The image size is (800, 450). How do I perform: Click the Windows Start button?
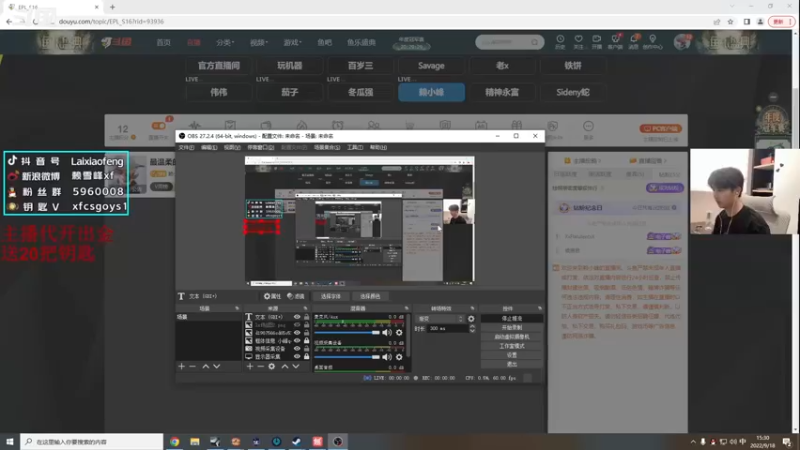point(10,442)
